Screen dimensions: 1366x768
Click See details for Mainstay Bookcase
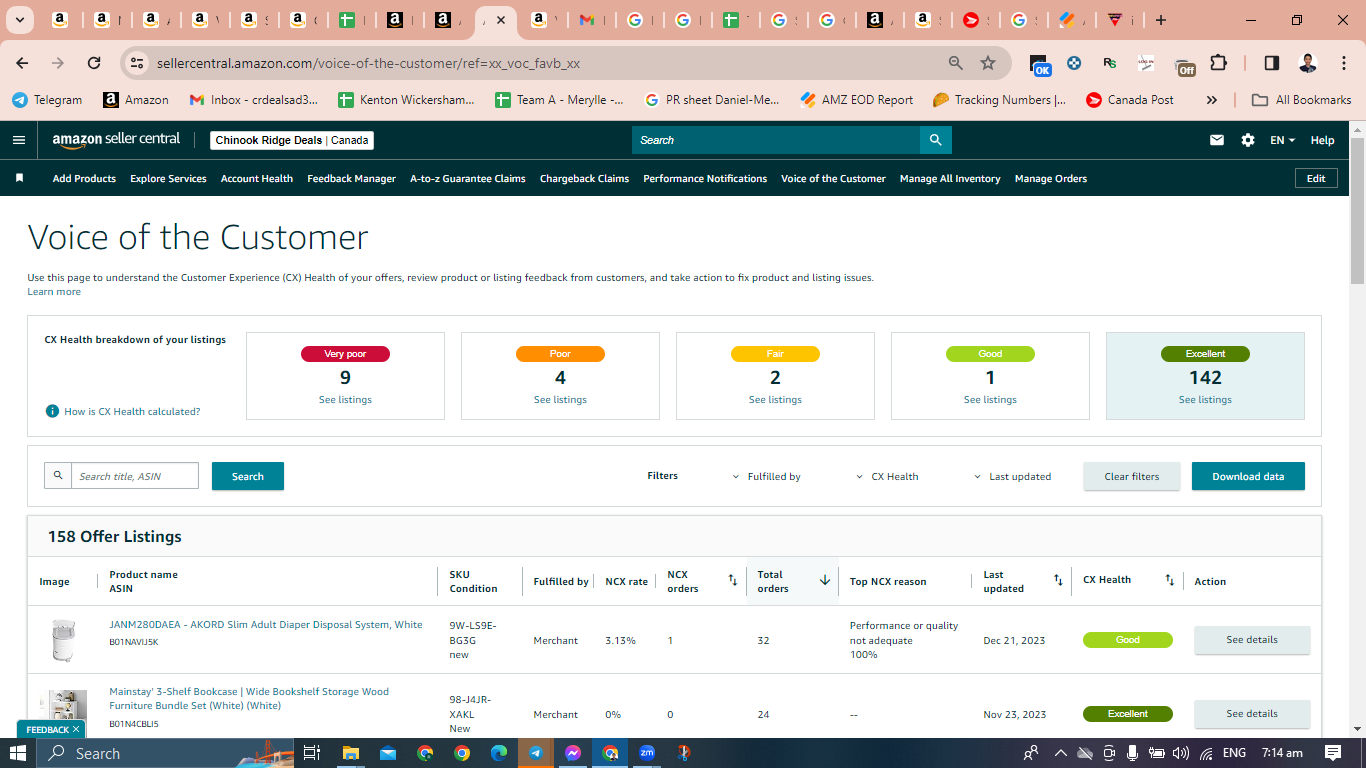pos(1252,714)
